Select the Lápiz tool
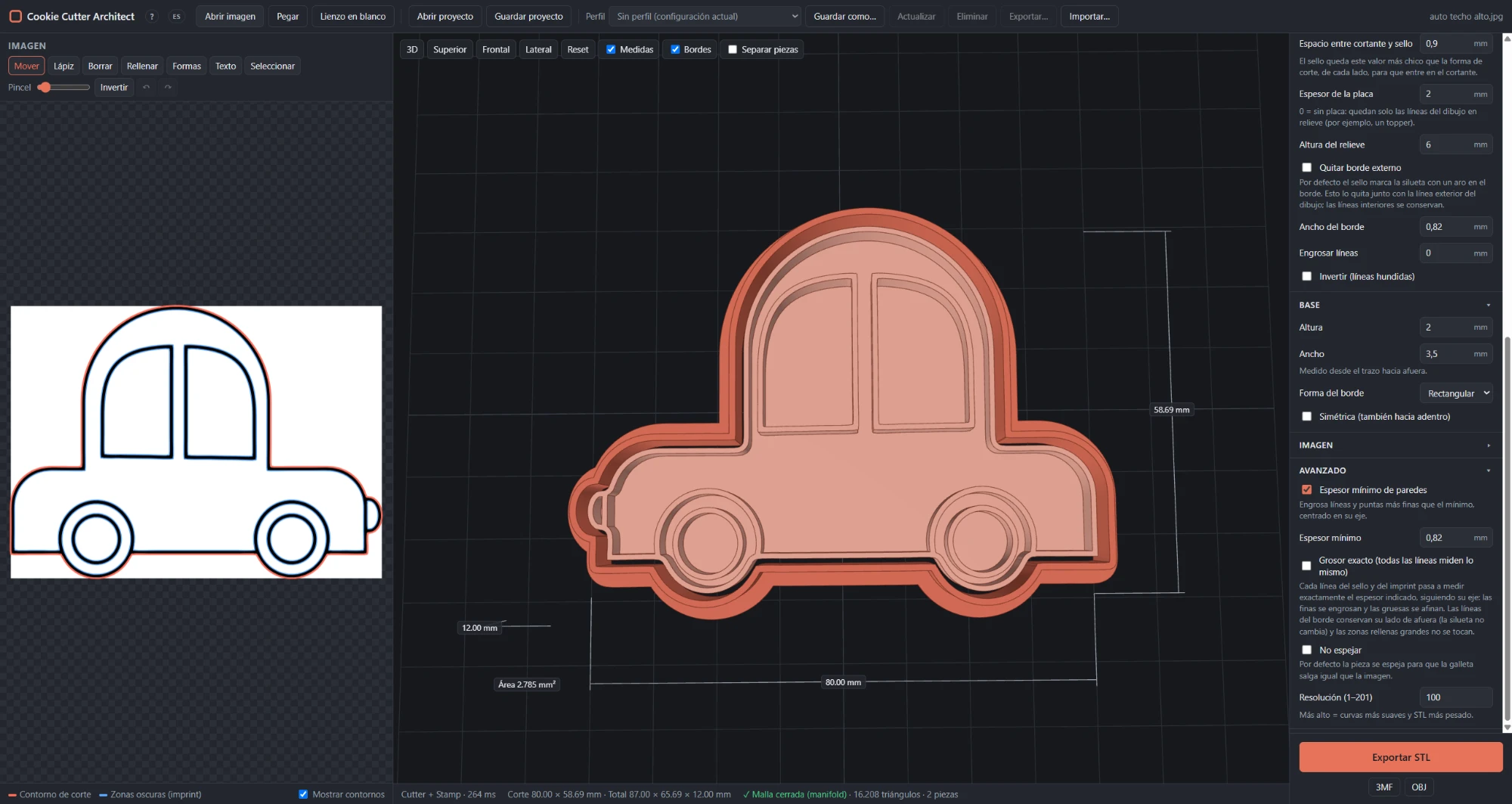This screenshot has height=804, width=1512. 64,67
